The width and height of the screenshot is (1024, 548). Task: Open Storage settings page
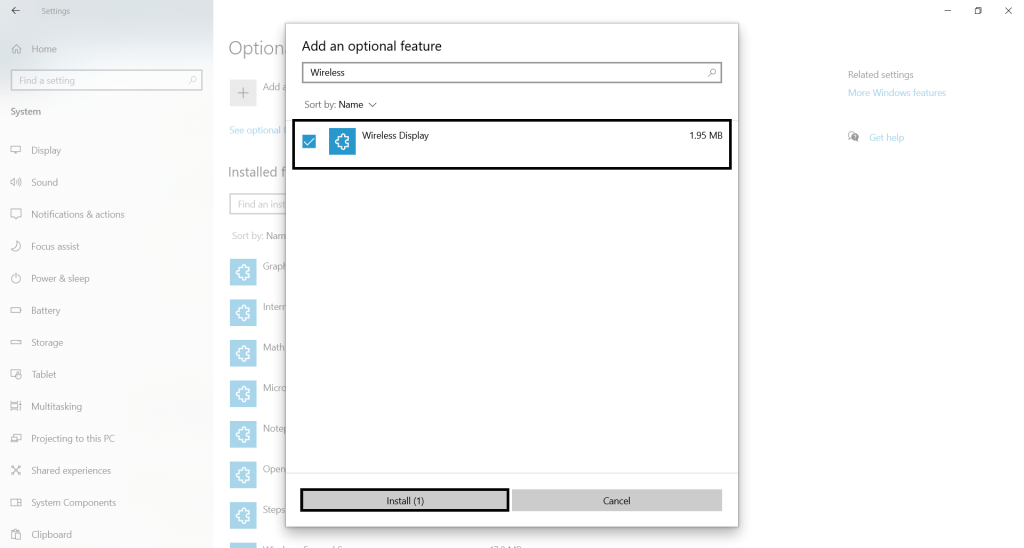pyautogui.click(x=46, y=343)
